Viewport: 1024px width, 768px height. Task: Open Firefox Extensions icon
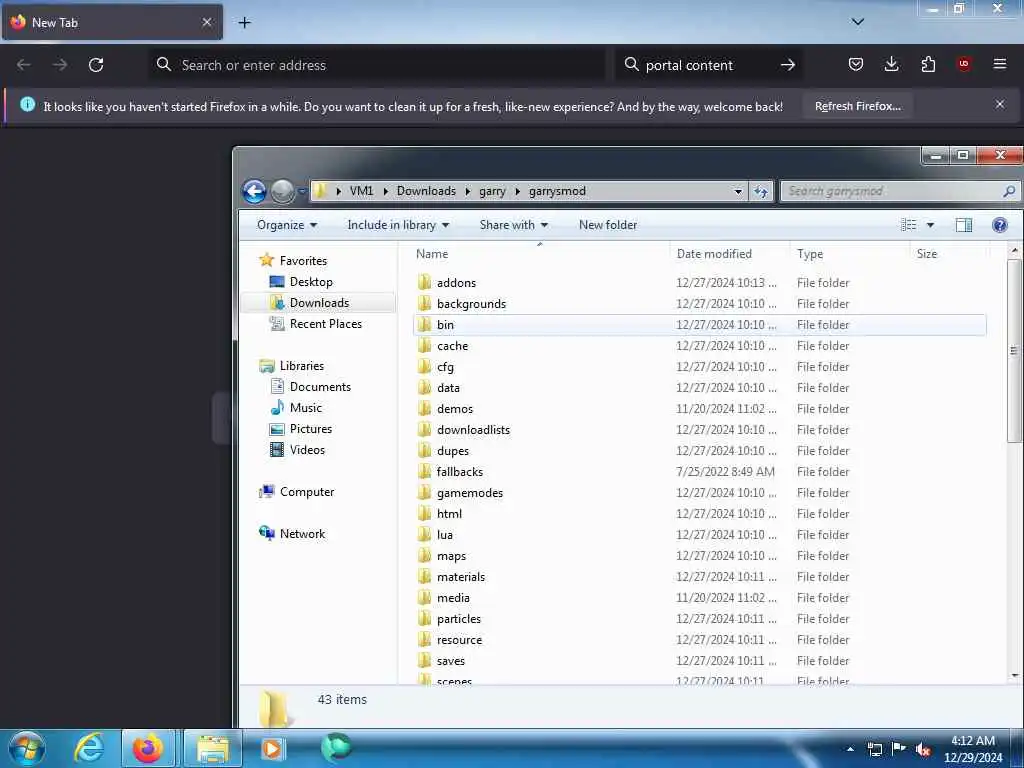click(928, 64)
